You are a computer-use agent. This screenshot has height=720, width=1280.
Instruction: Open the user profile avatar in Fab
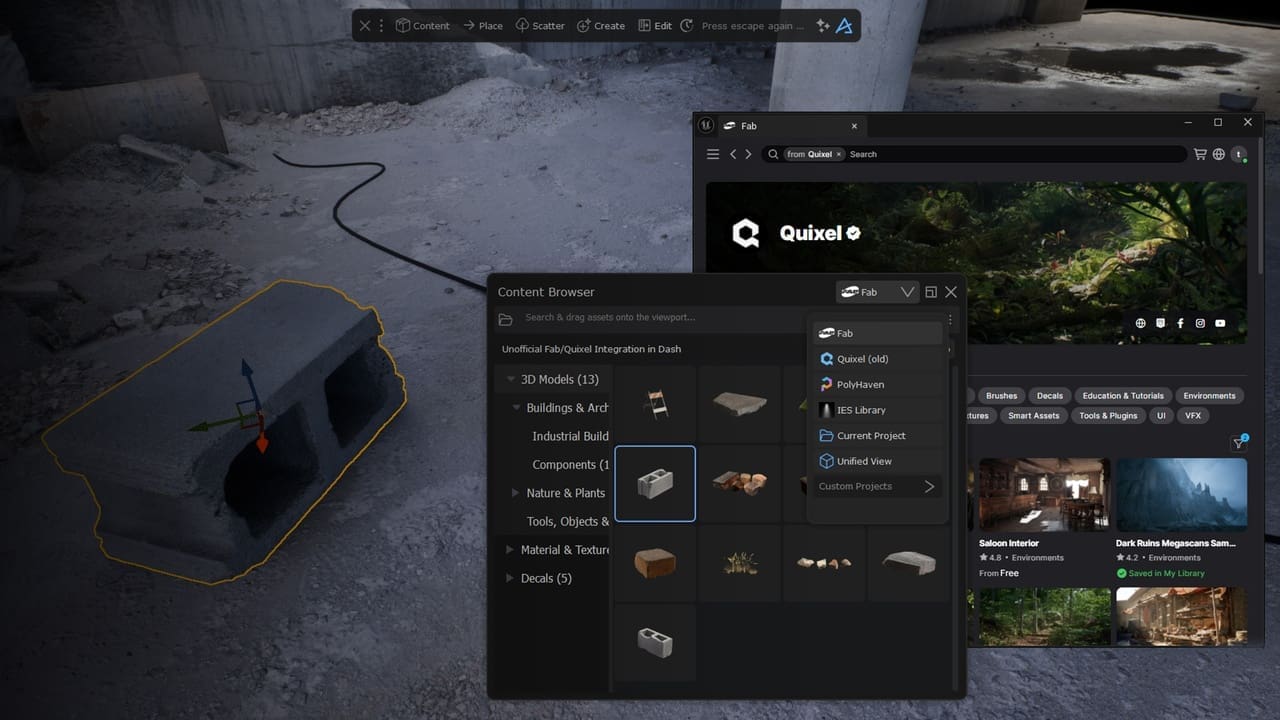1239,154
